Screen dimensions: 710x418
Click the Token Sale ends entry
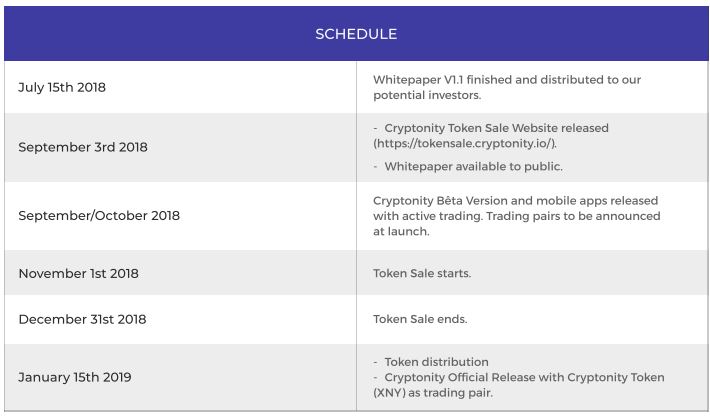[x=420, y=319]
